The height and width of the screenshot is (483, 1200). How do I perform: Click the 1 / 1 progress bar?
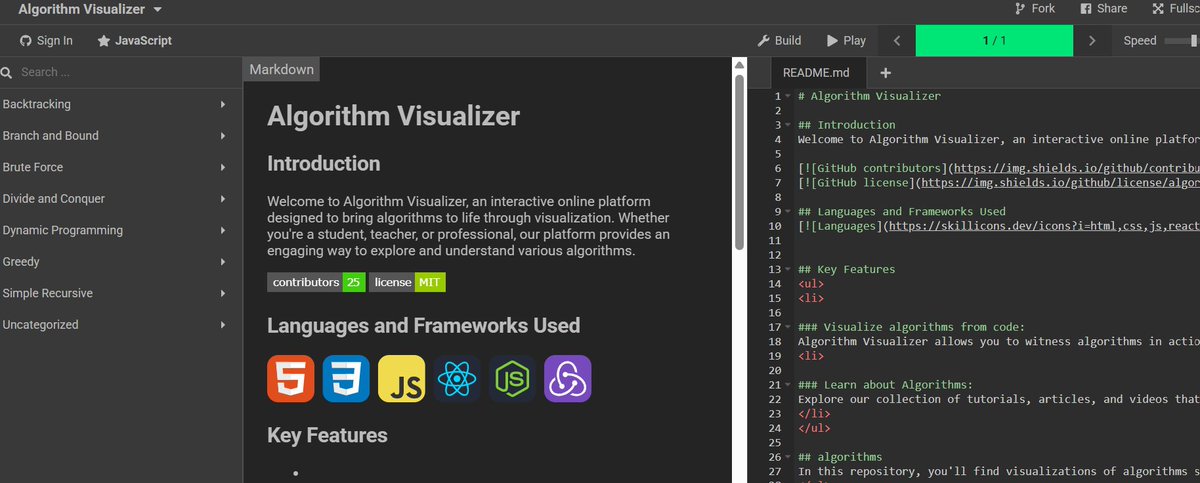click(994, 41)
